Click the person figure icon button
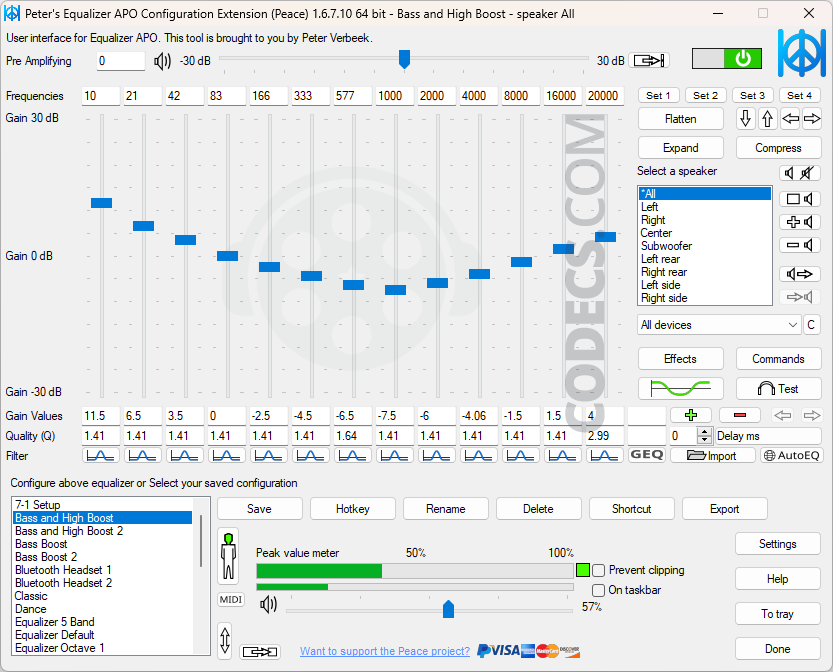Image resolution: width=833 pixels, height=672 pixels. point(228,556)
